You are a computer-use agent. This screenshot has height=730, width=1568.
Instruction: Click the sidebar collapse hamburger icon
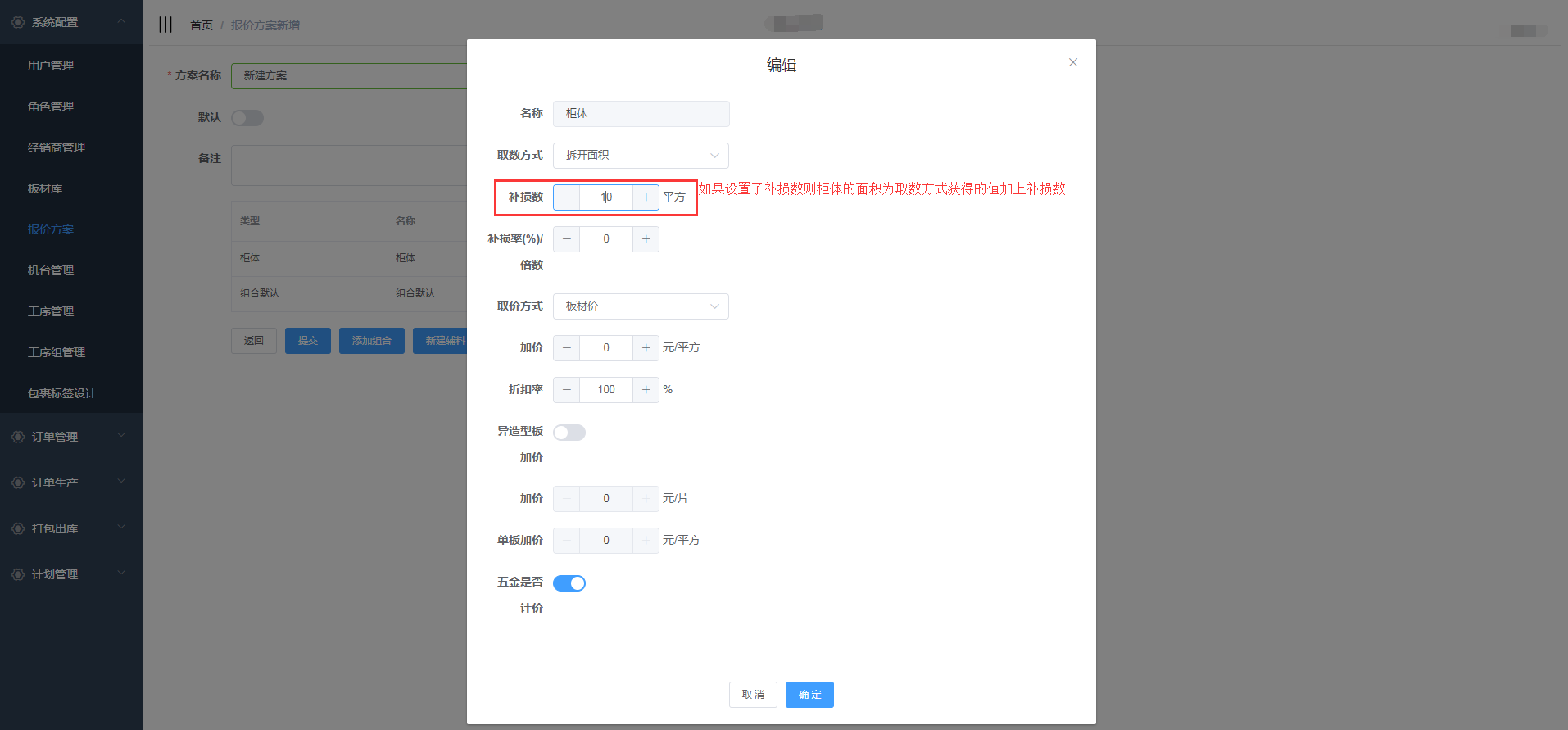point(165,25)
